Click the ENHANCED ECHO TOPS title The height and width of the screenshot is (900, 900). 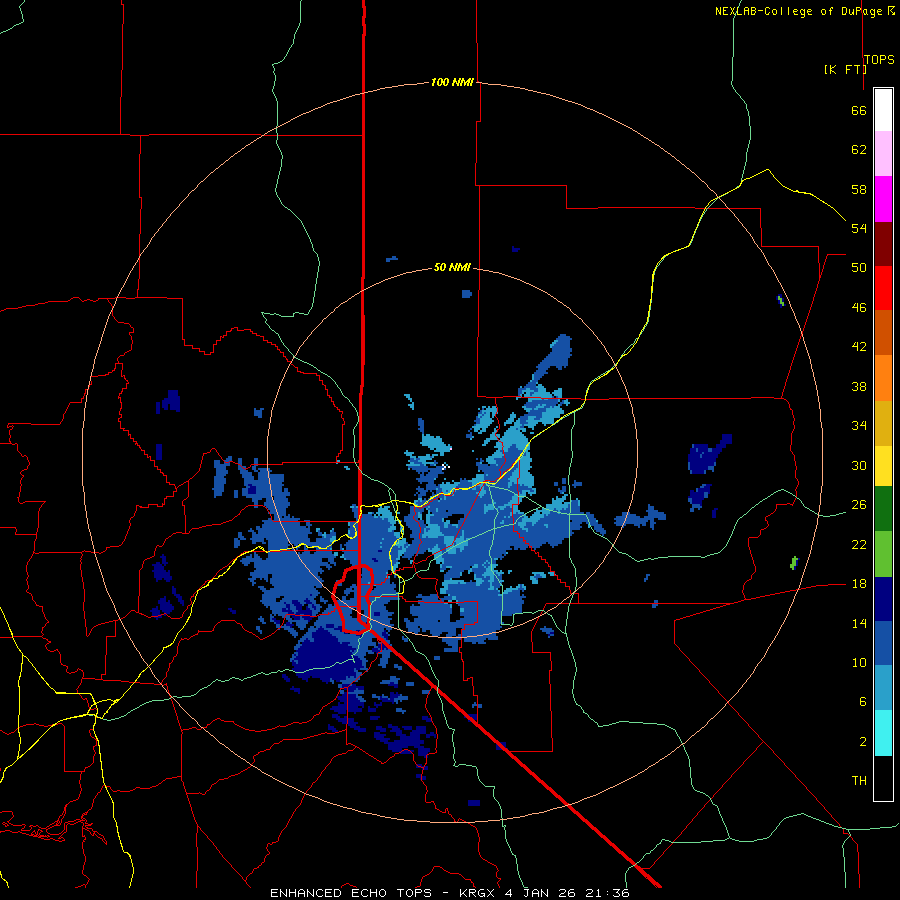[x=351, y=893]
